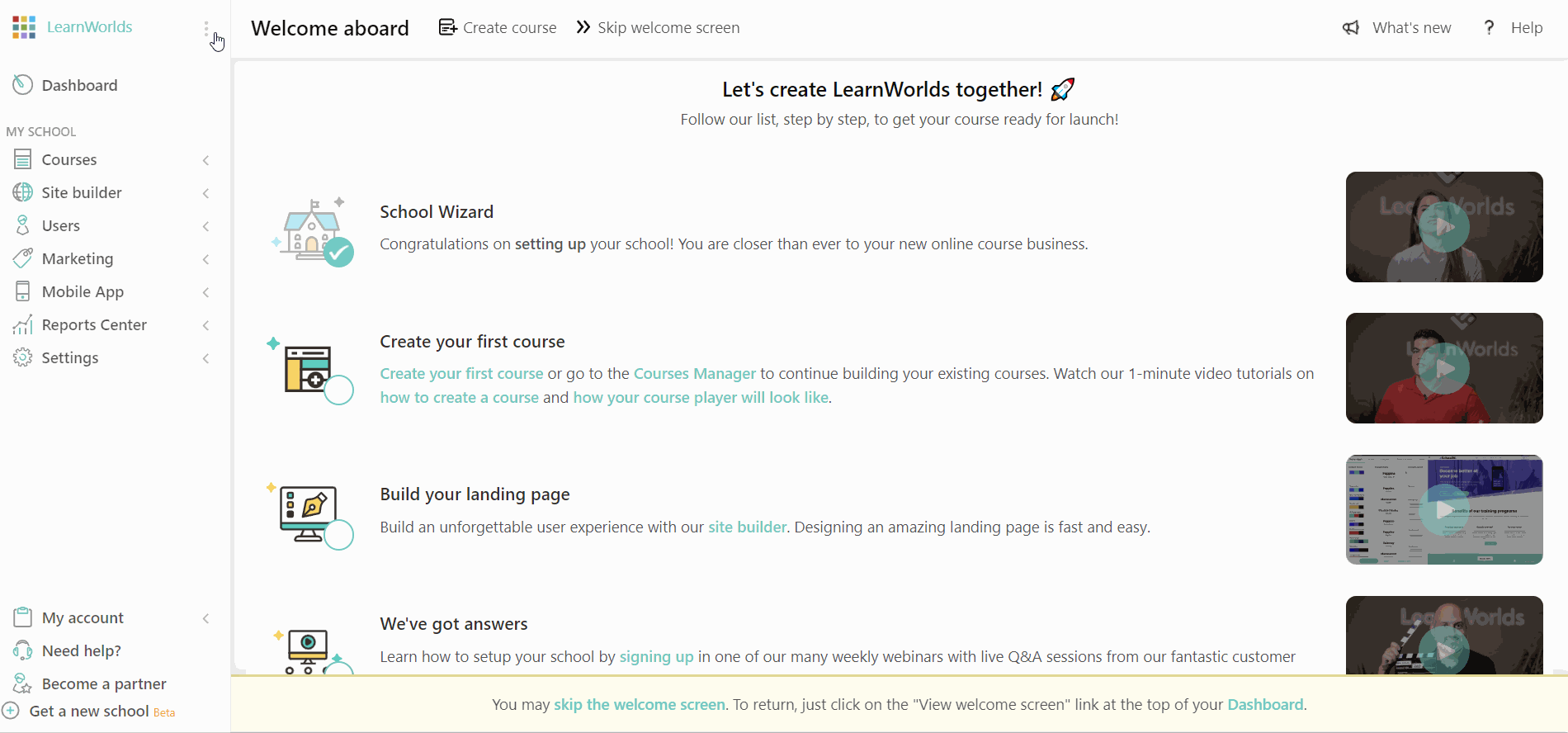Expand the Users sidebar section
The image size is (1568, 733).
205,226
